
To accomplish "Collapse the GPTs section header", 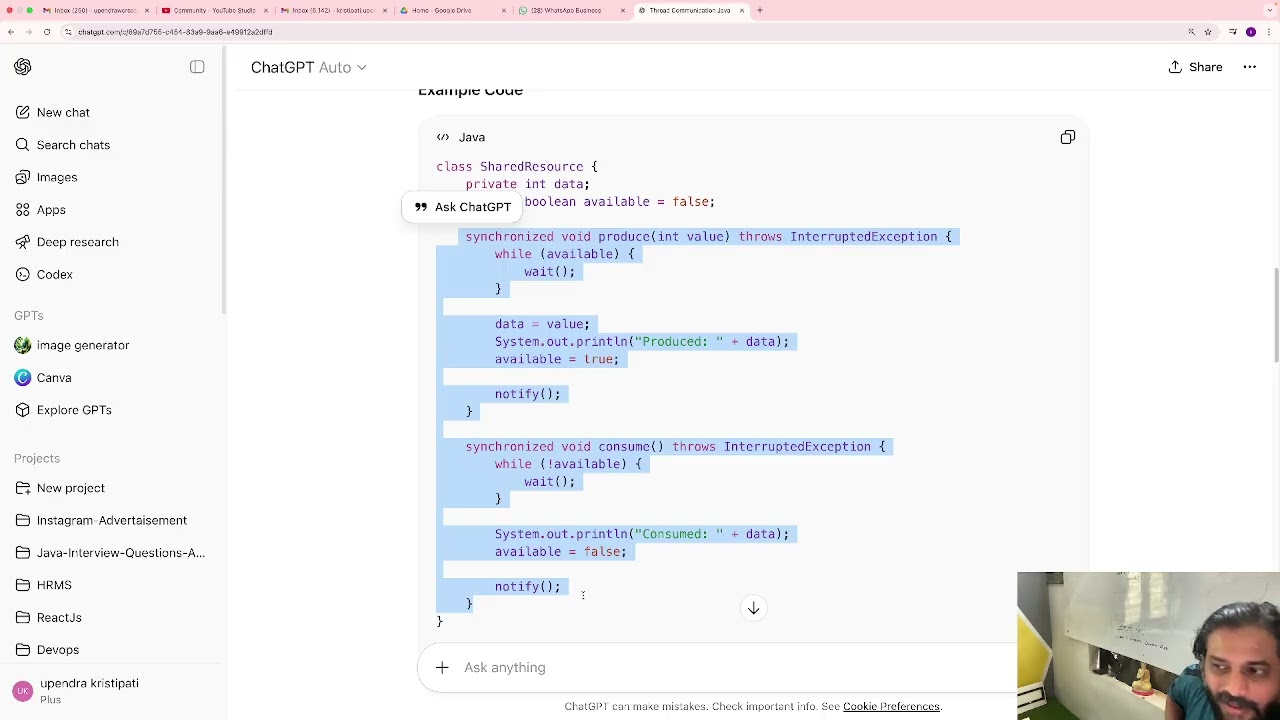I will 29,315.
